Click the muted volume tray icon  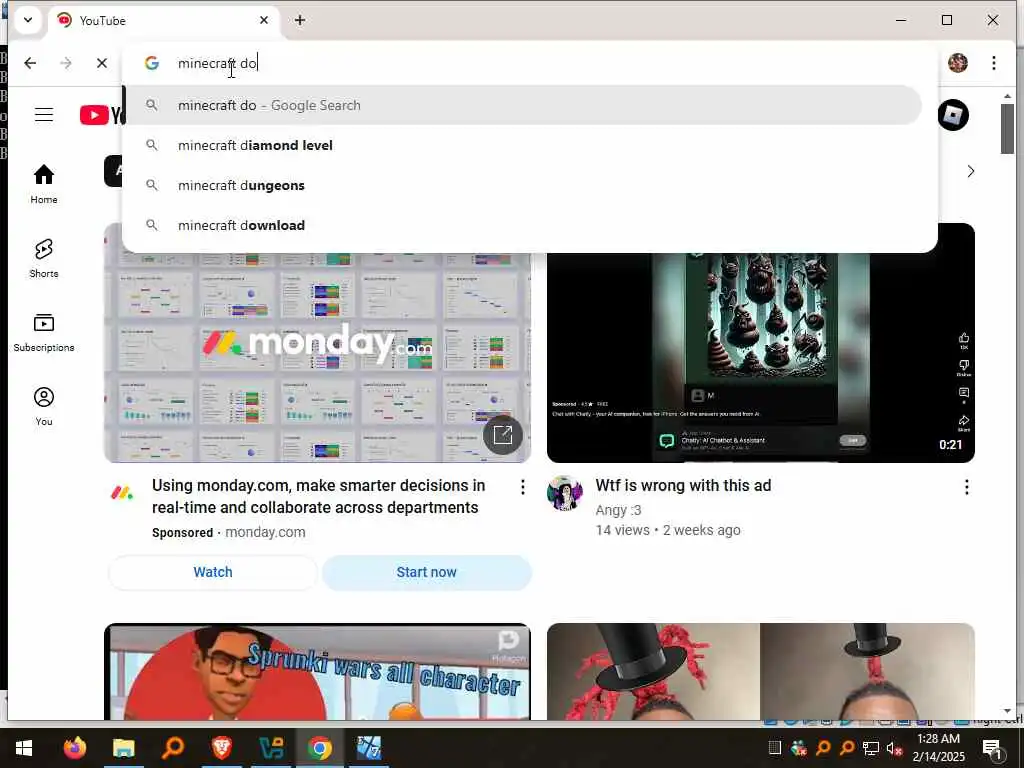point(893,748)
